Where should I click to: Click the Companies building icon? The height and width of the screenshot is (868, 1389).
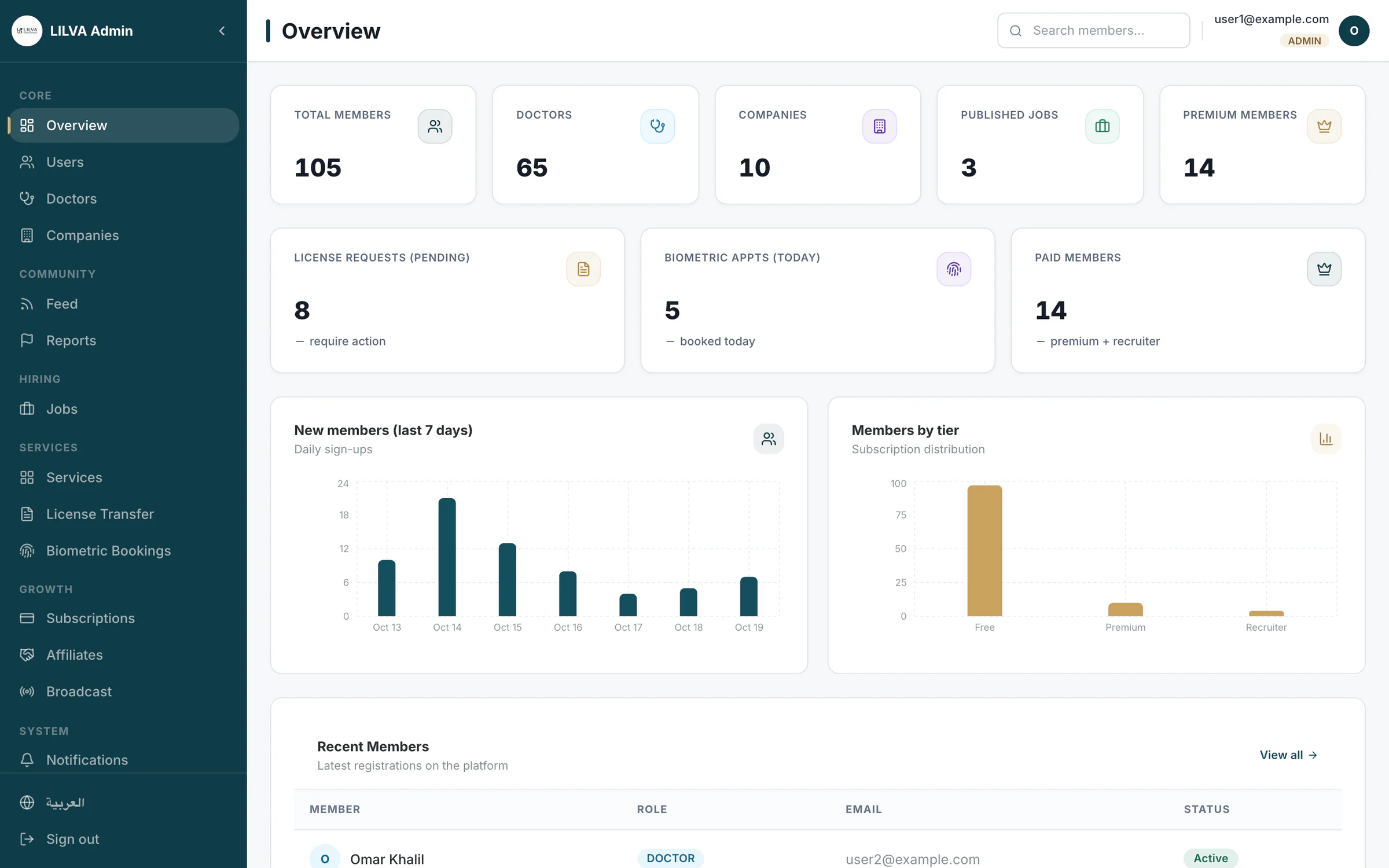click(879, 126)
